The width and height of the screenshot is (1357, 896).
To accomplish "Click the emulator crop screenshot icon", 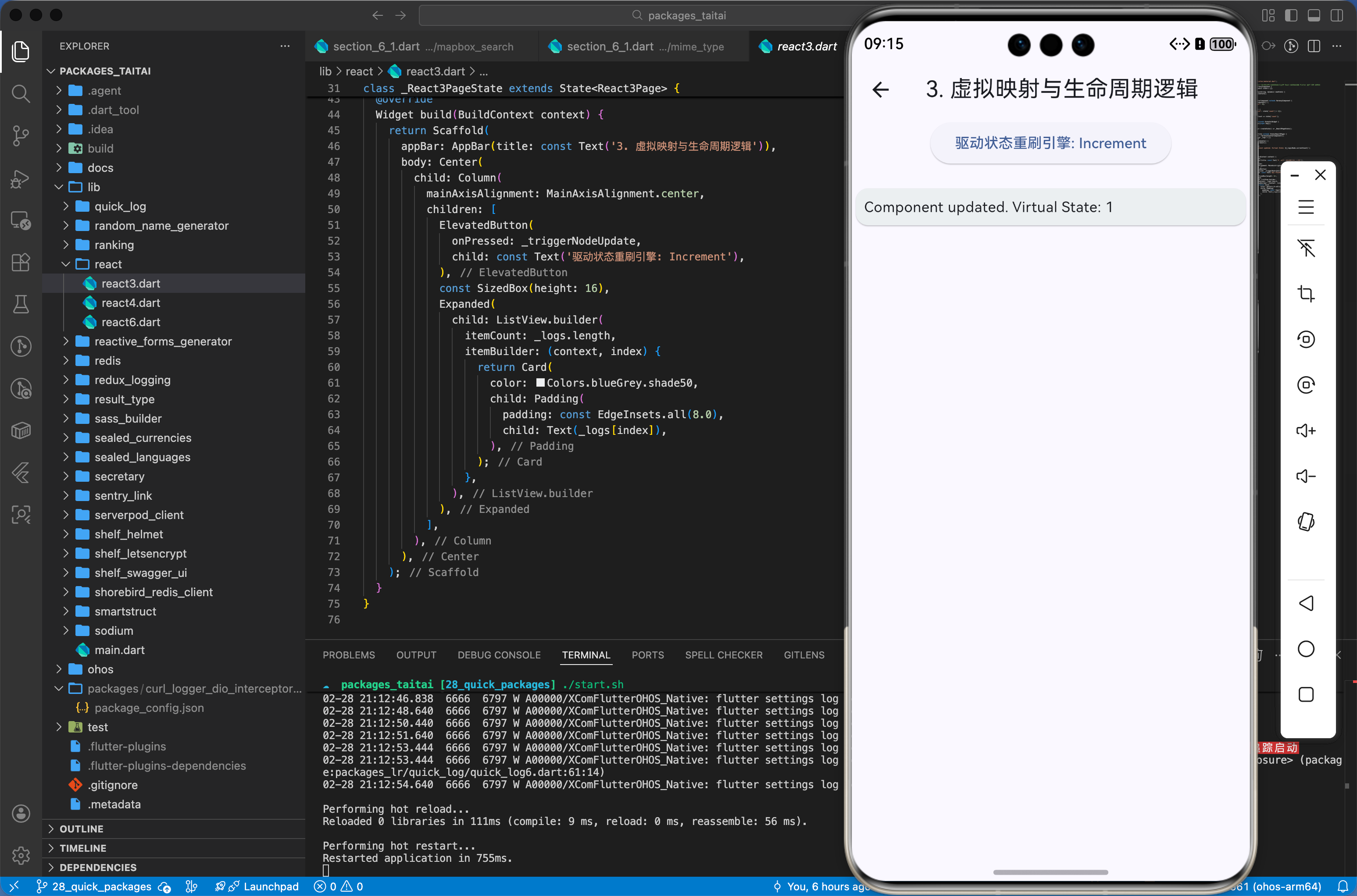I will tap(1306, 294).
